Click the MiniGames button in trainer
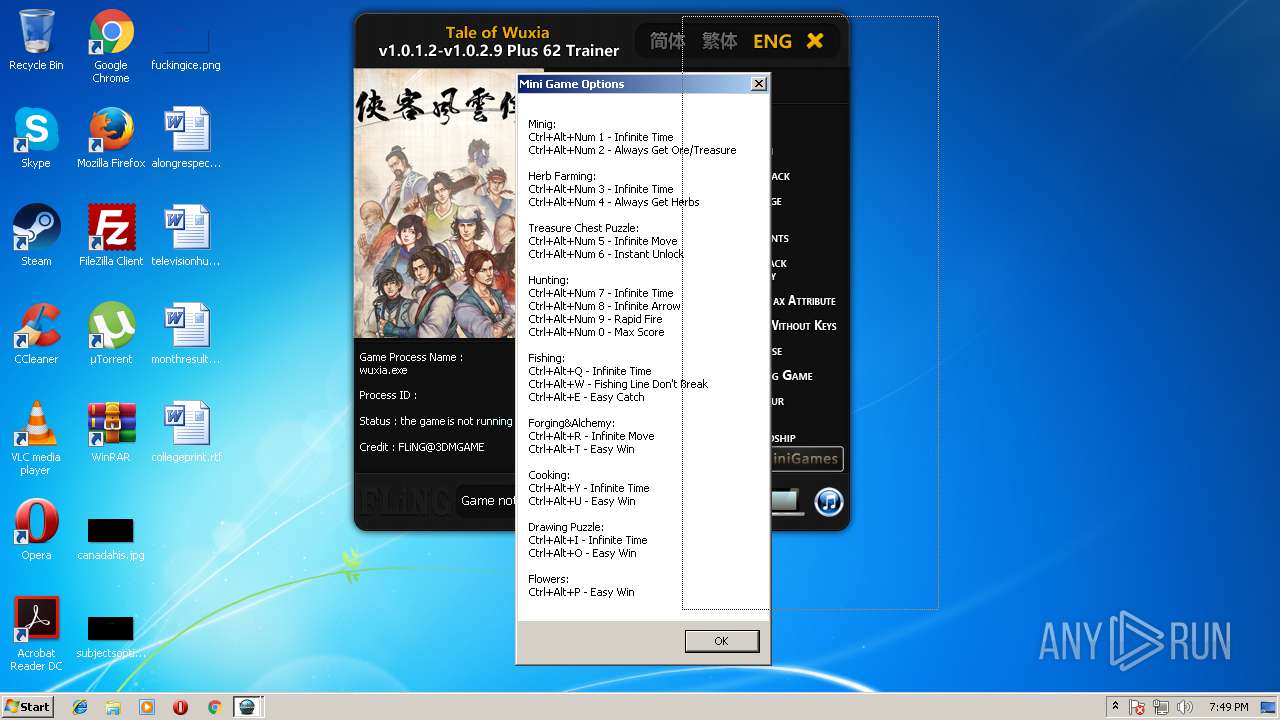1280x720 pixels. point(806,459)
